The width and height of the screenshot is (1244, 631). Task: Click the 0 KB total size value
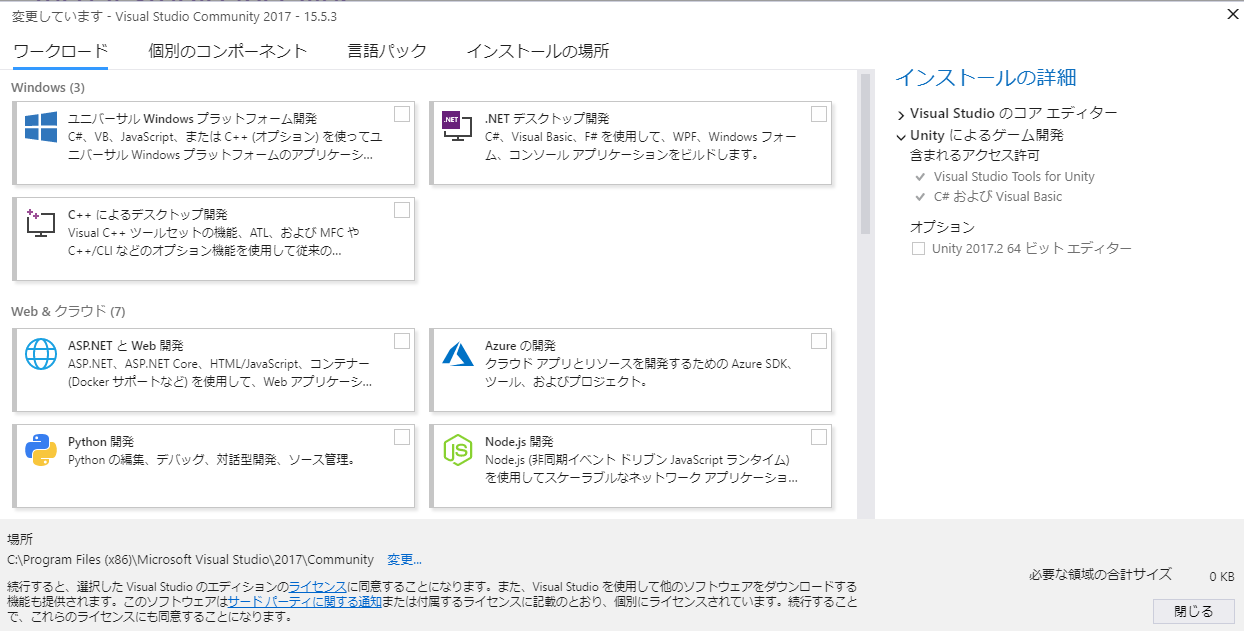pos(1221,577)
